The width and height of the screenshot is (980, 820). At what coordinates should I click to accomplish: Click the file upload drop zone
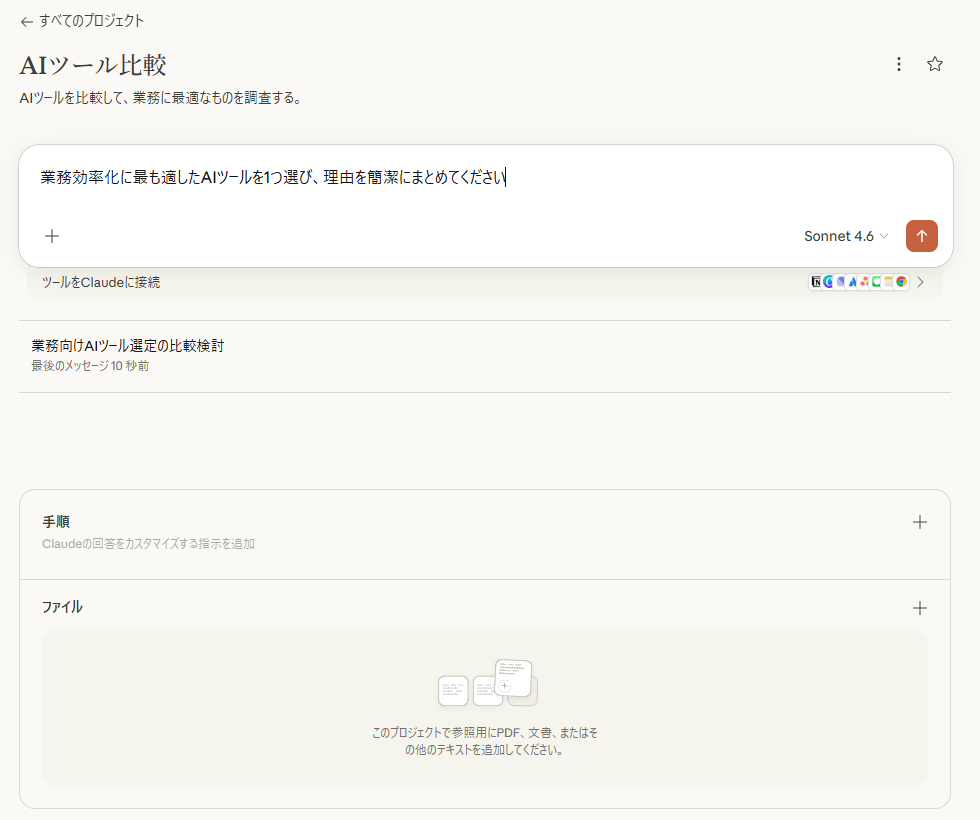(x=484, y=707)
